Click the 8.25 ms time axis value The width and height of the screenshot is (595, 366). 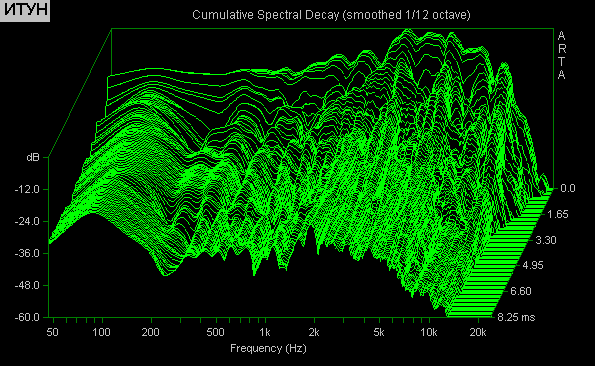point(516,317)
